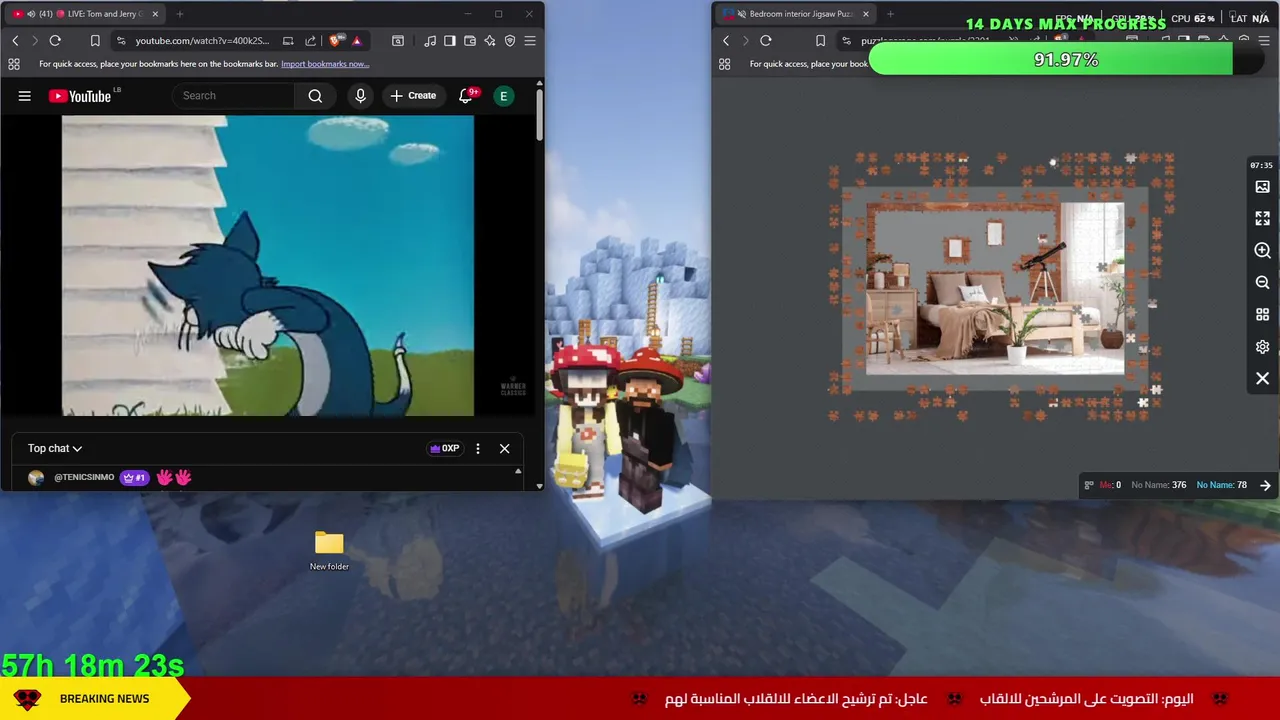Open Brave Rewards triangle icon in YouTube window

tap(357, 41)
